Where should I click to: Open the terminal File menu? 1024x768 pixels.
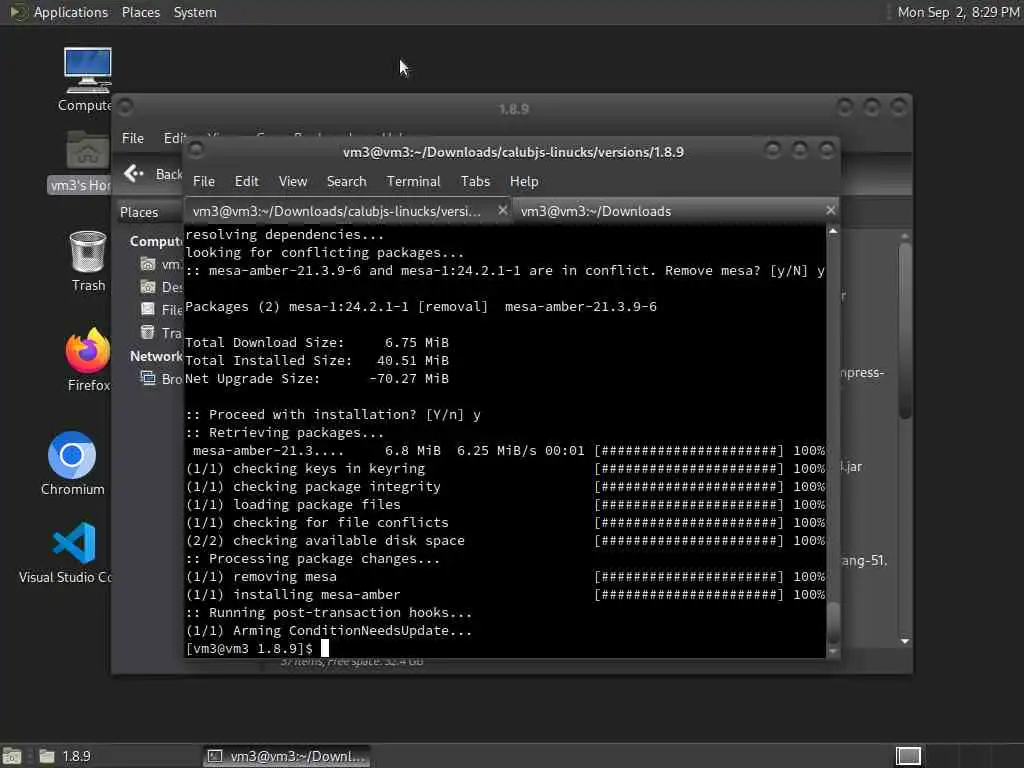coord(204,182)
